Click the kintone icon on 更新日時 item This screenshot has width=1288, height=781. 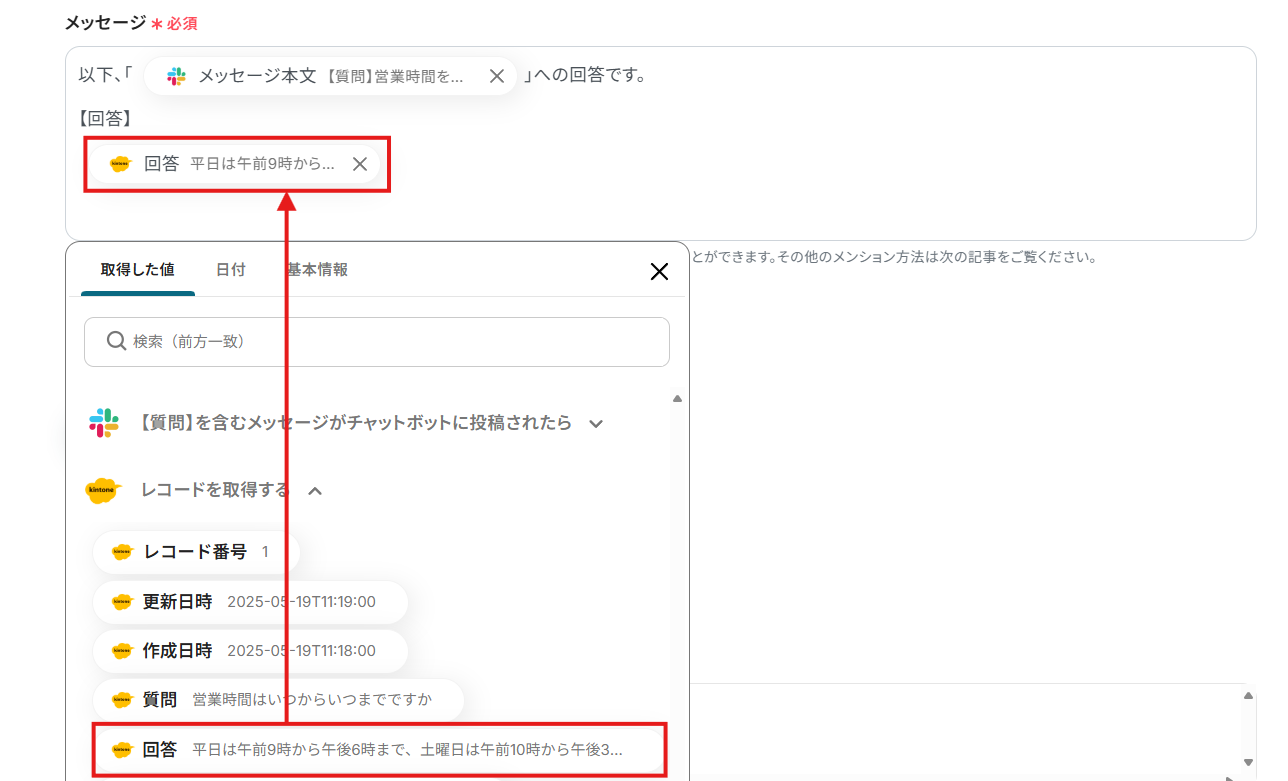(122, 602)
